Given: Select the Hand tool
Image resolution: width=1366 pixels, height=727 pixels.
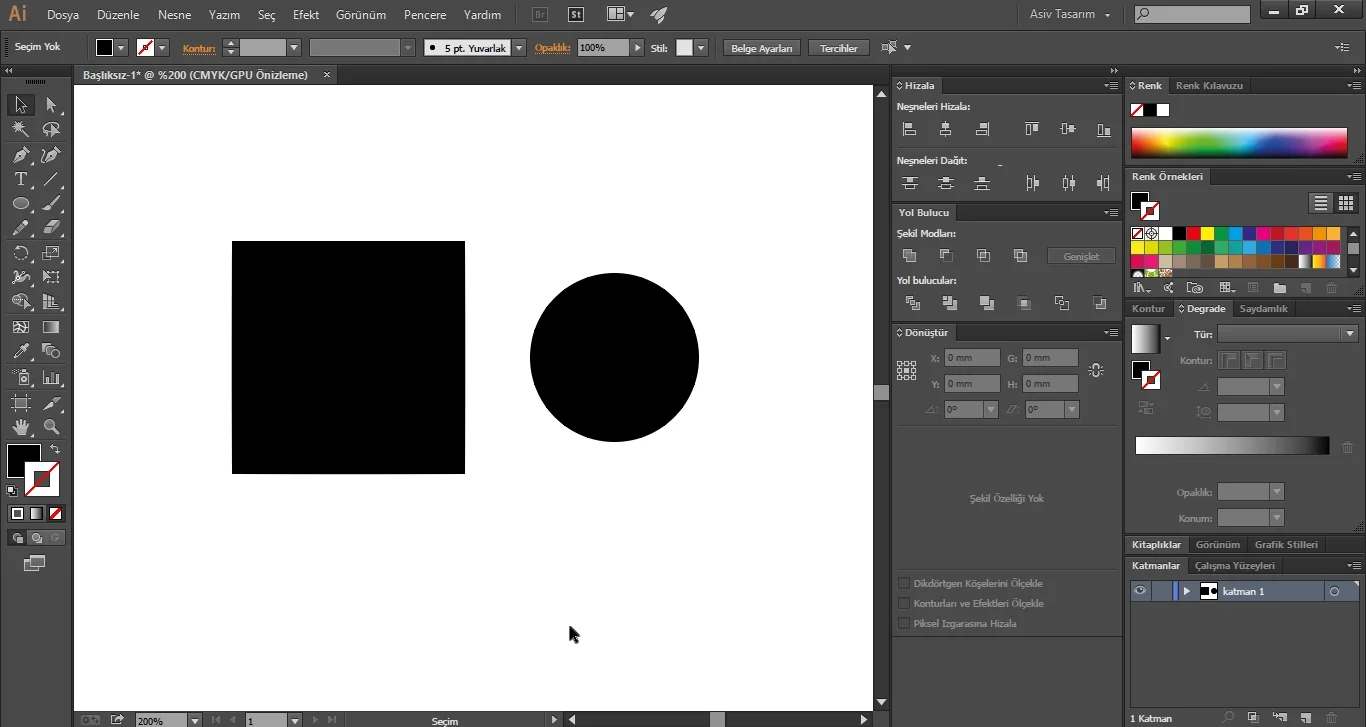Looking at the screenshot, I should tap(20, 427).
